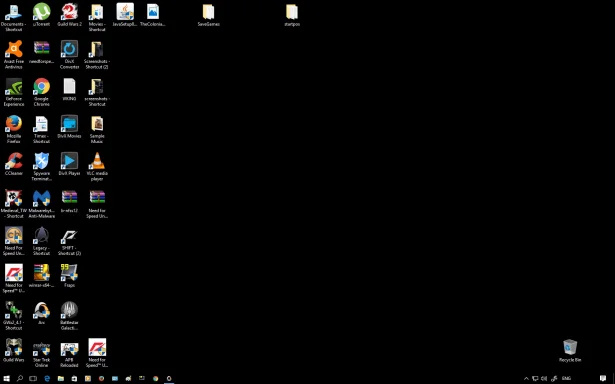Select Screenshots - Shortcut (2) icon

97,54
